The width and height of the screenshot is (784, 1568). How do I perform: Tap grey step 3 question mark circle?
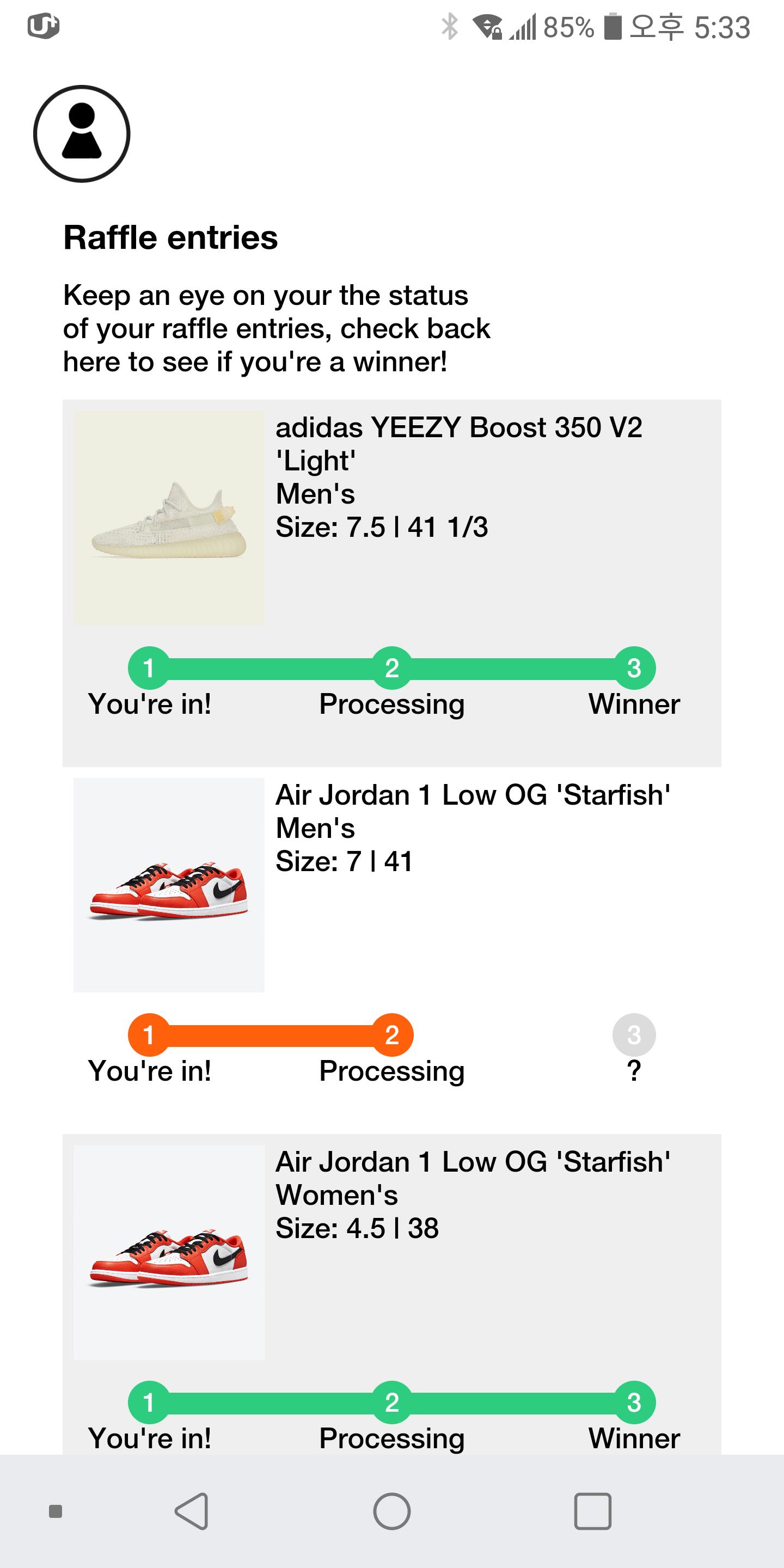(x=634, y=1035)
